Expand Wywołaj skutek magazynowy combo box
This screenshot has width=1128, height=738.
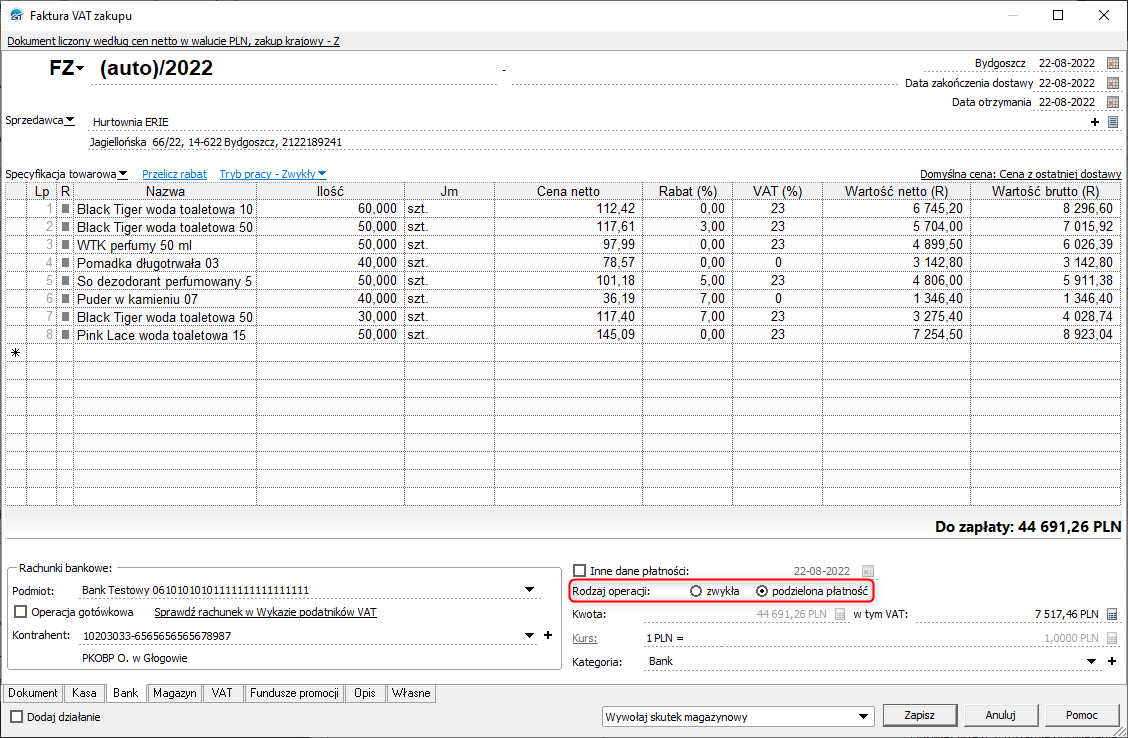(863, 716)
